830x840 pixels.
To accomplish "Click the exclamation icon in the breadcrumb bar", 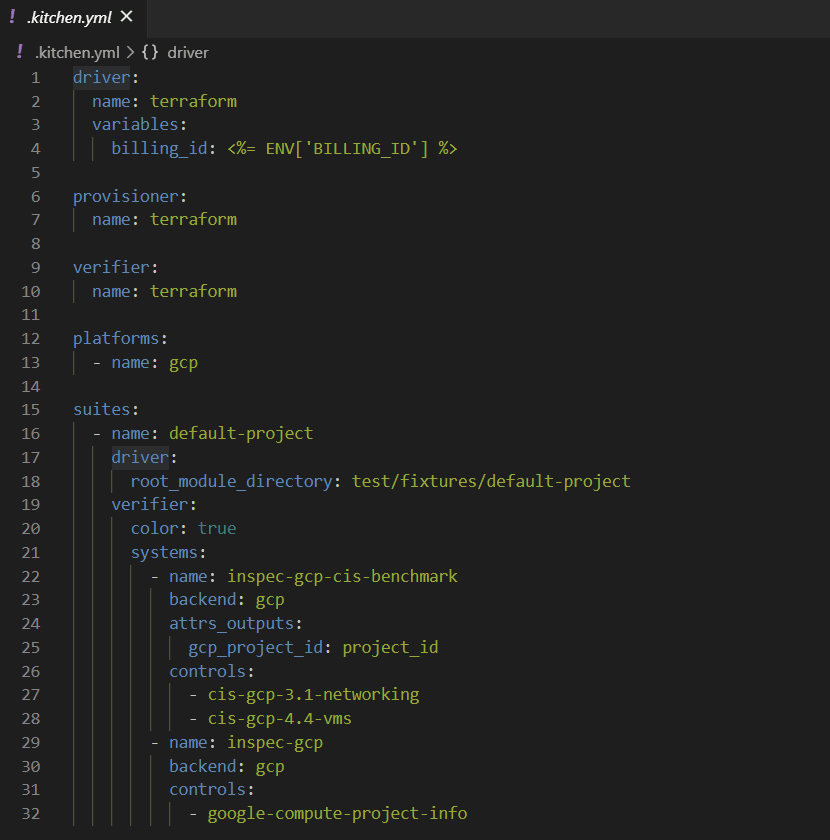I will point(18,52).
